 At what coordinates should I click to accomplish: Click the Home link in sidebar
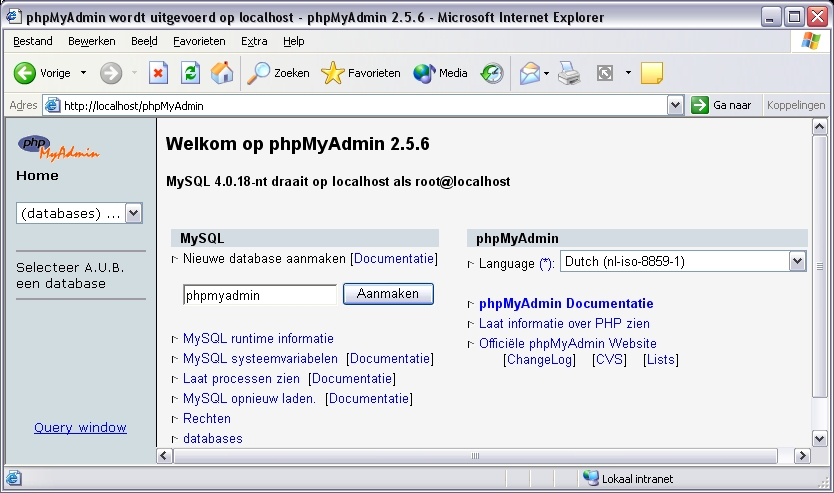point(37,176)
